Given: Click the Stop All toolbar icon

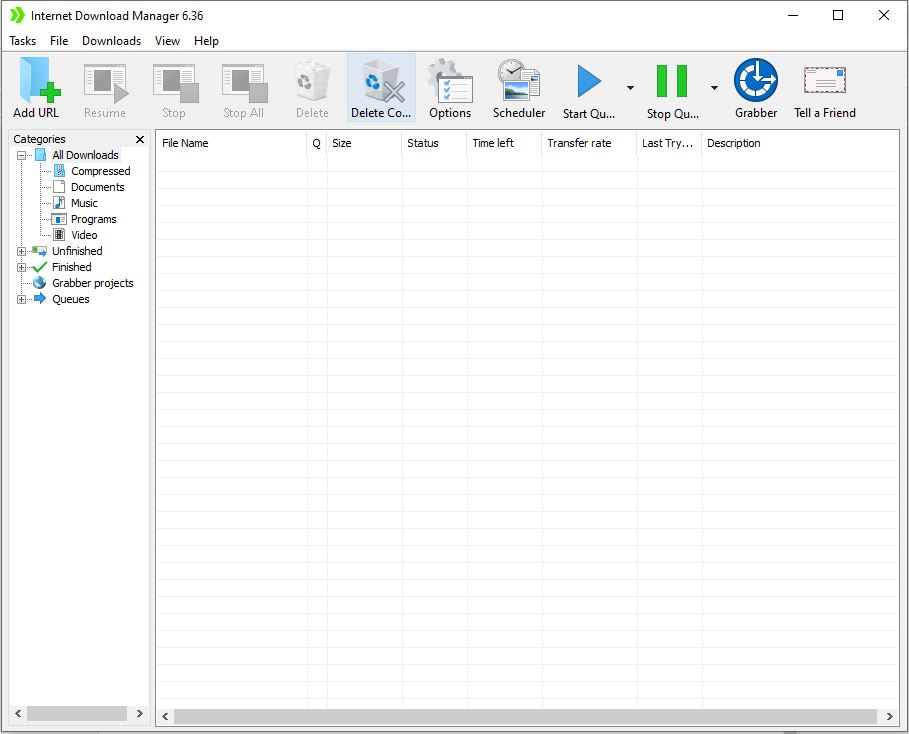Looking at the screenshot, I should tap(244, 83).
